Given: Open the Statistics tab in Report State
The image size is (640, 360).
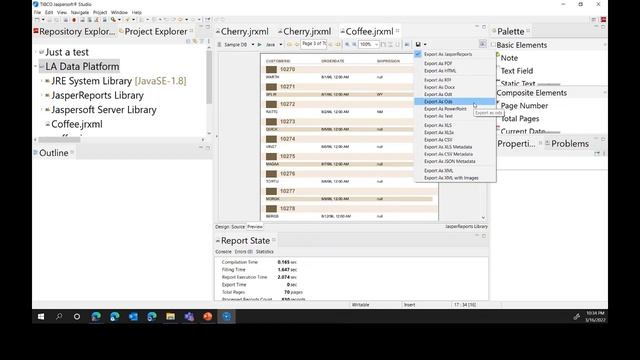Looking at the screenshot, I should point(264,252).
